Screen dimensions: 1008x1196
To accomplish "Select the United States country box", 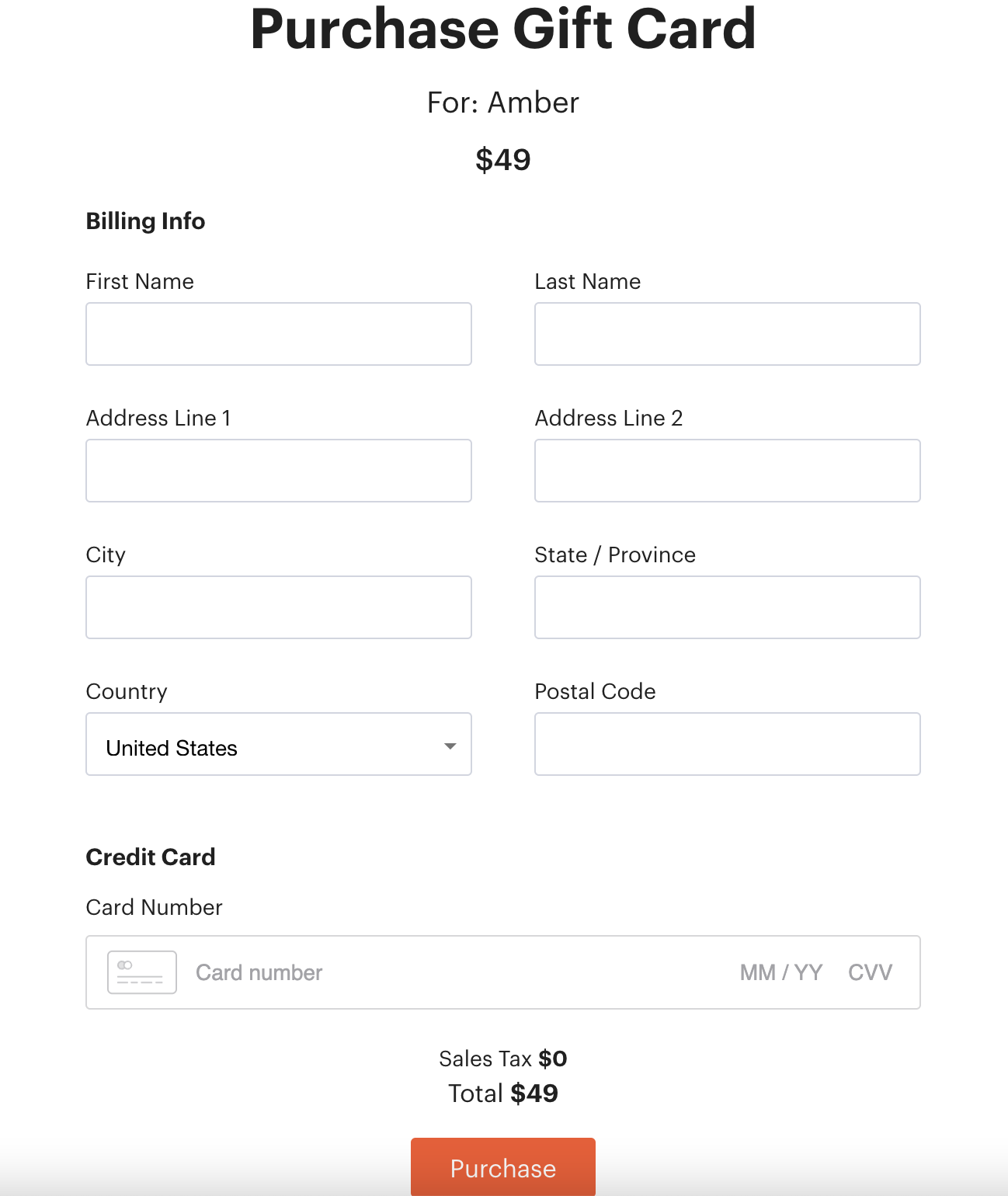I will (279, 744).
